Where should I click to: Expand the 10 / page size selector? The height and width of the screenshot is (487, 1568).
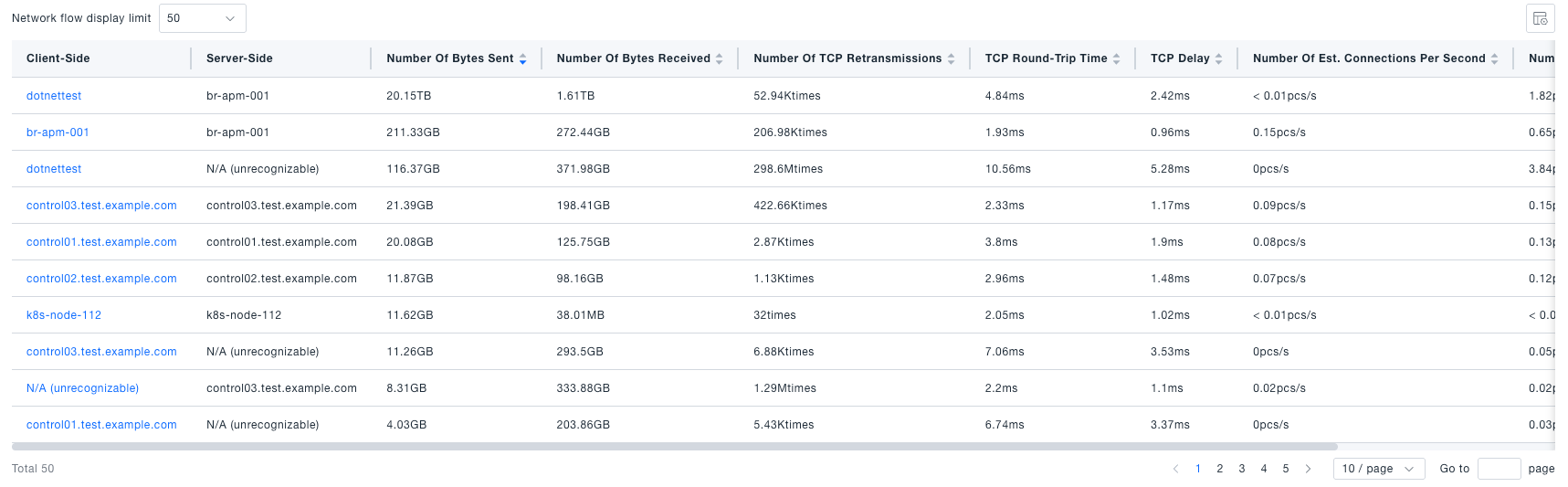click(x=1378, y=469)
